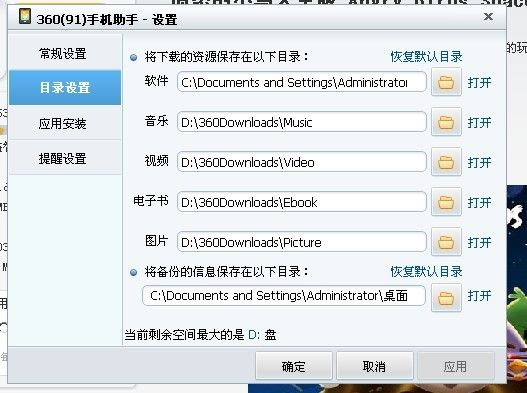The image size is (527, 393).
Task: Restore default directory for backup info
Action: (x=427, y=272)
